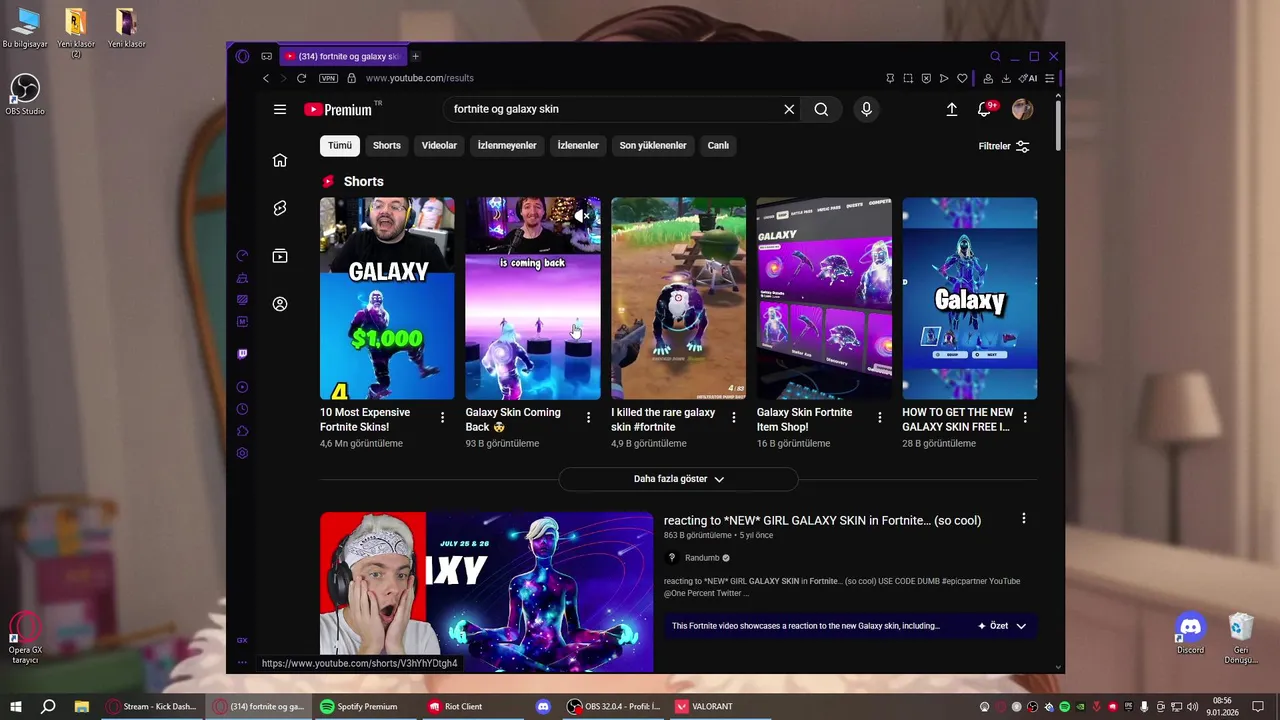Screen dimensions: 1280x720
Task: Select the Canlı filter chip
Action: coord(718,146)
